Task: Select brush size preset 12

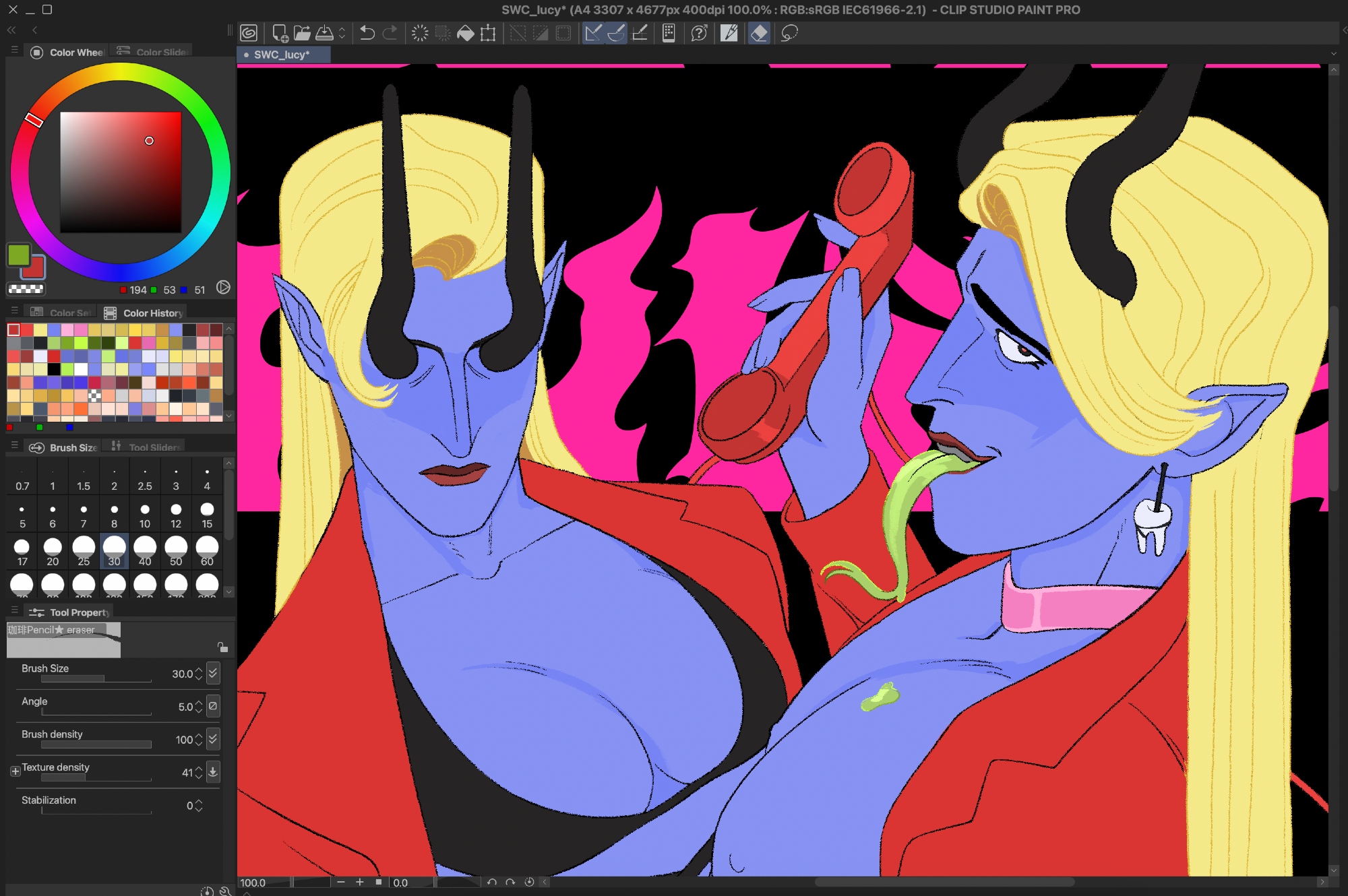Action: [x=176, y=514]
